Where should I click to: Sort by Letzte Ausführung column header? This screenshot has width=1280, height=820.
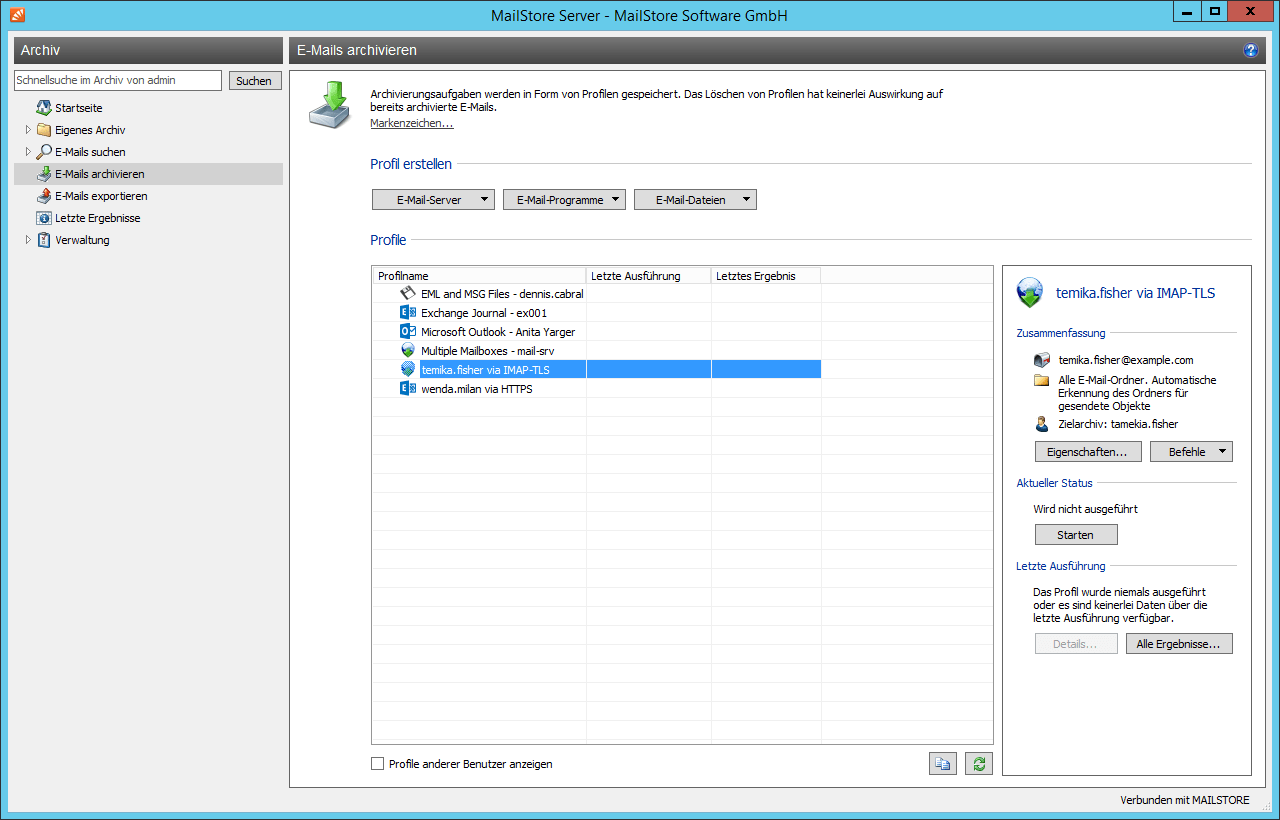649,276
